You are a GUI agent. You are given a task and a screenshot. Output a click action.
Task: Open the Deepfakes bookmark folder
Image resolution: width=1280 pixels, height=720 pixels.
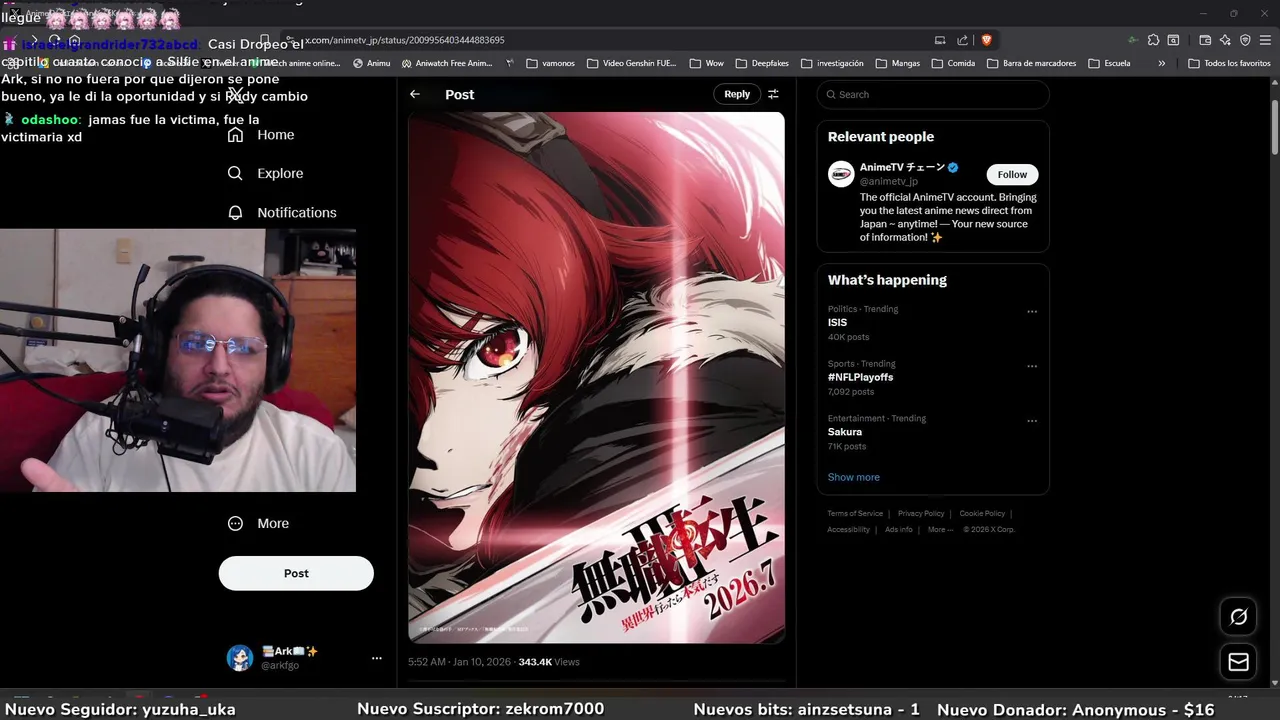762,63
